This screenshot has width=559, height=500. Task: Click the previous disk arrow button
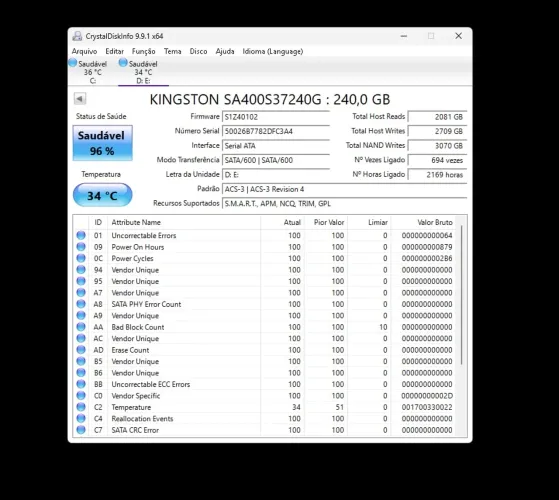pyautogui.click(x=80, y=99)
